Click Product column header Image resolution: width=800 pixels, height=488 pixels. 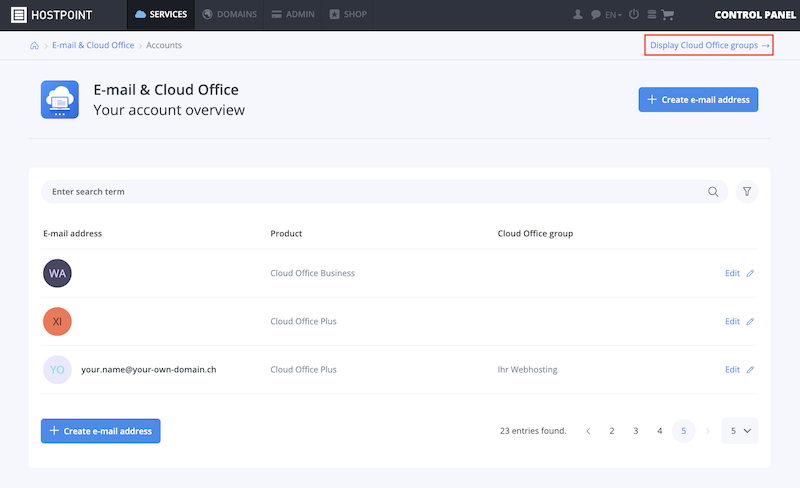tap(286, 233)
